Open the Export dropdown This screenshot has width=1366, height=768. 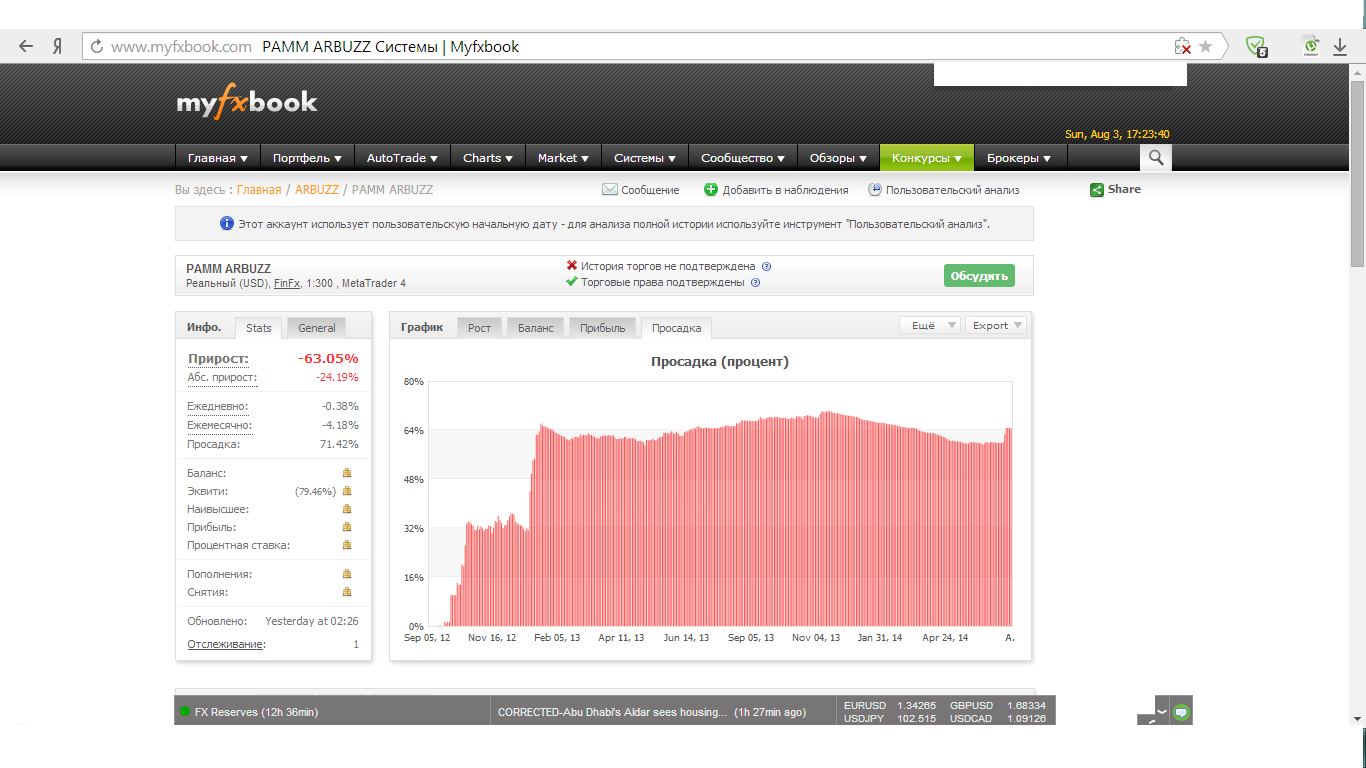[996, 325]
